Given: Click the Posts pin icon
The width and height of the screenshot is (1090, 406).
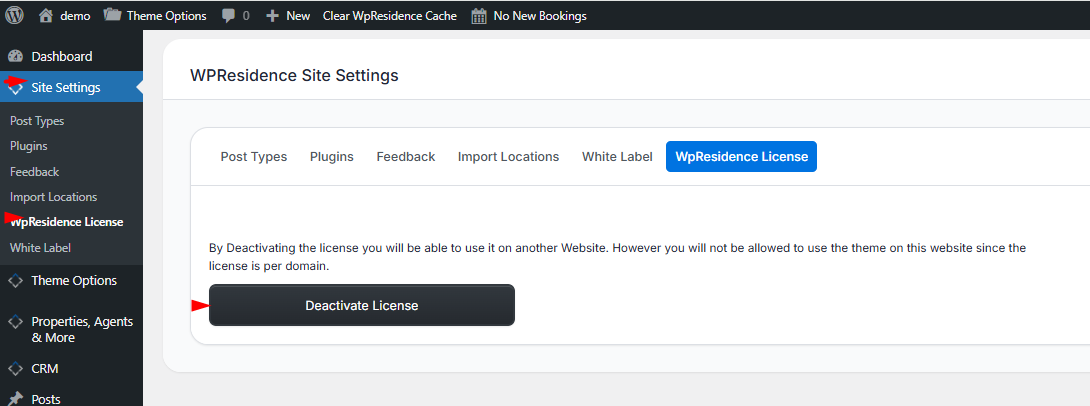Looking at the screenshot, I should pyautogui.click(x=15, y=399).
